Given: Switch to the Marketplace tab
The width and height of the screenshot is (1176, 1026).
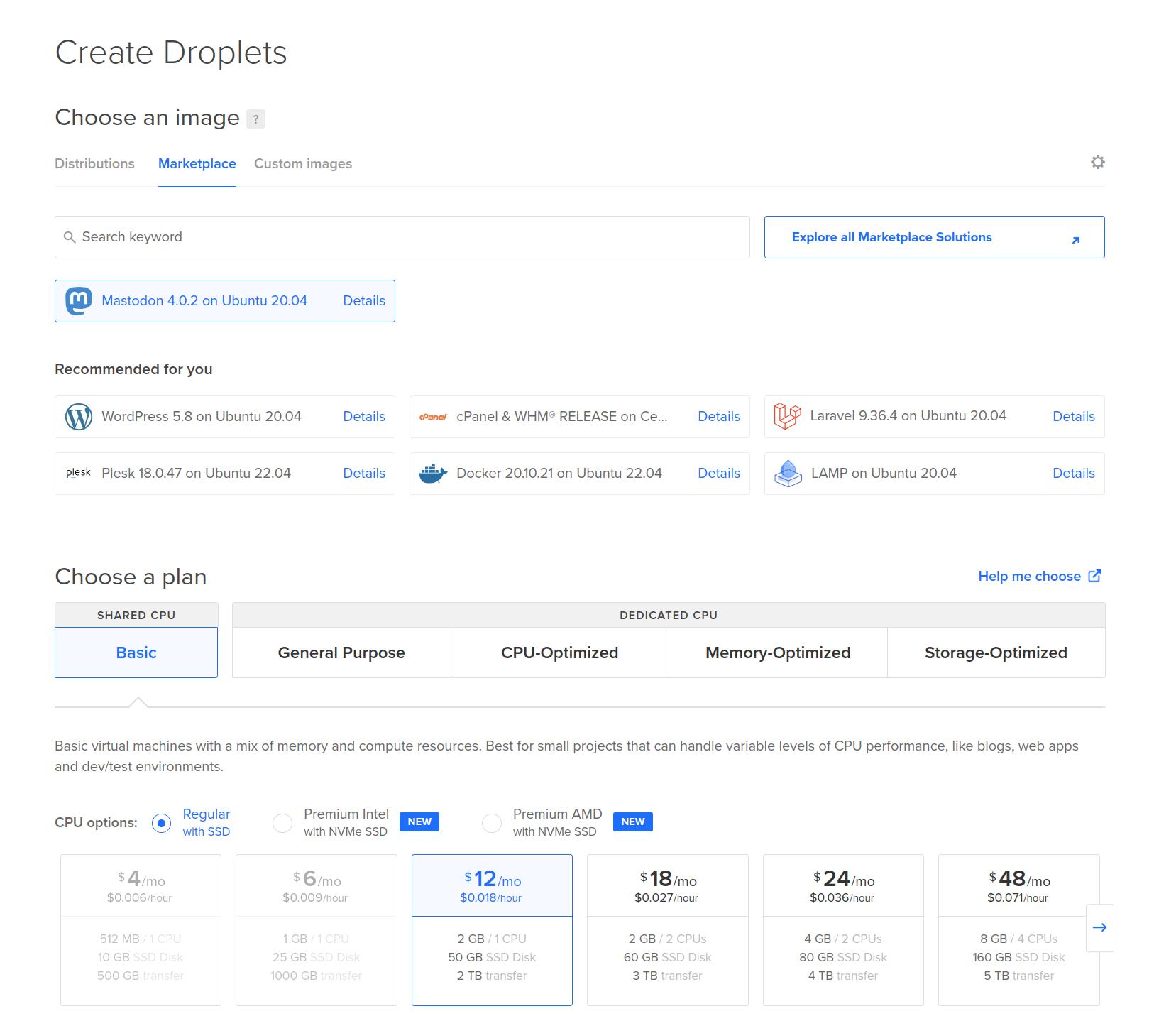Looking at the screenshot, I should point(197,164).
